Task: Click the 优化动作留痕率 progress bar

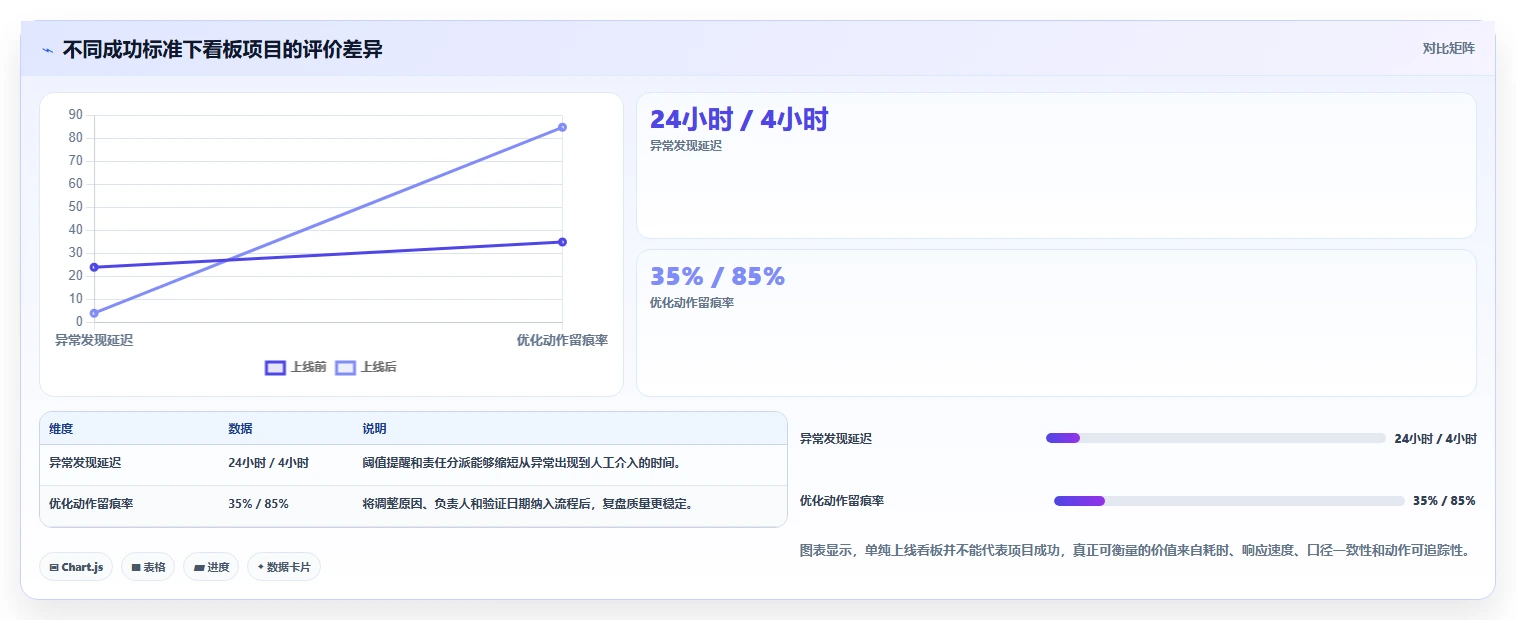Action: pyautogui.click(x=1229, y=501)
